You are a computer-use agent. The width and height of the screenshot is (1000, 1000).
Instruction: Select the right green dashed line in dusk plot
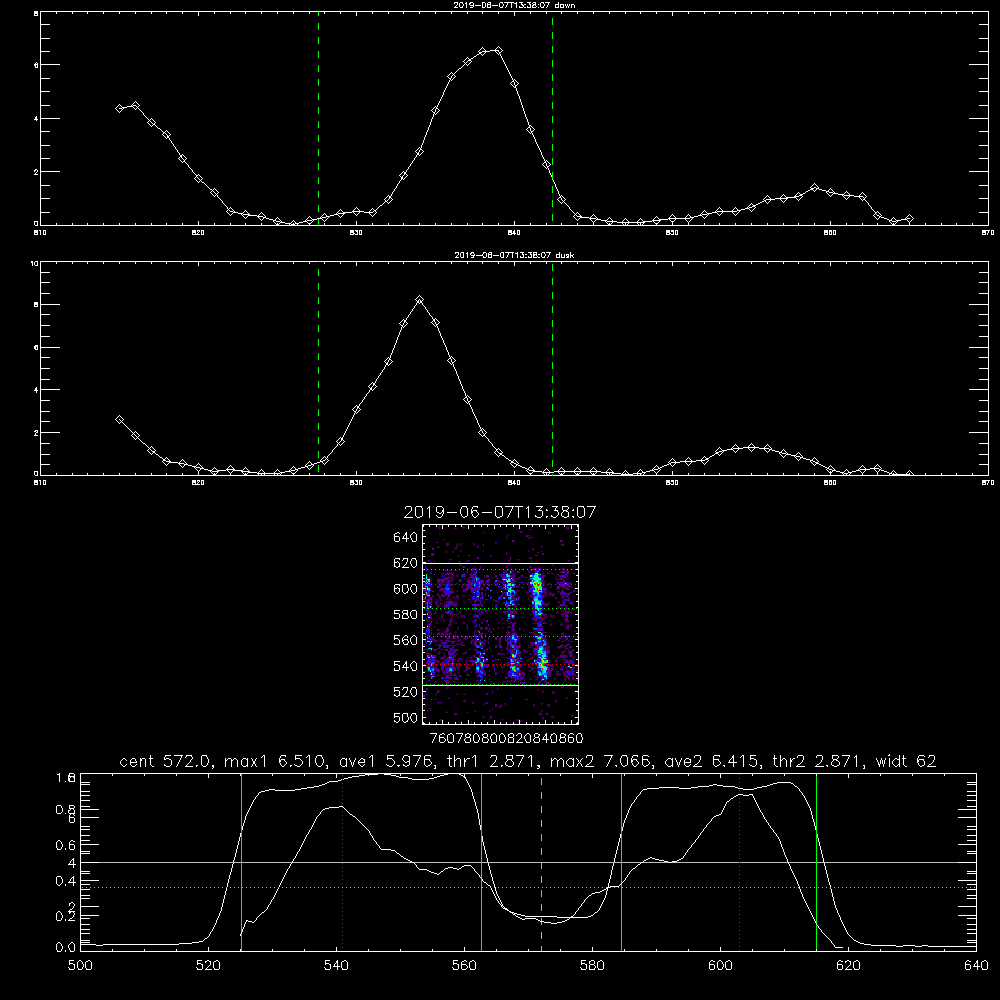[552, 369]
